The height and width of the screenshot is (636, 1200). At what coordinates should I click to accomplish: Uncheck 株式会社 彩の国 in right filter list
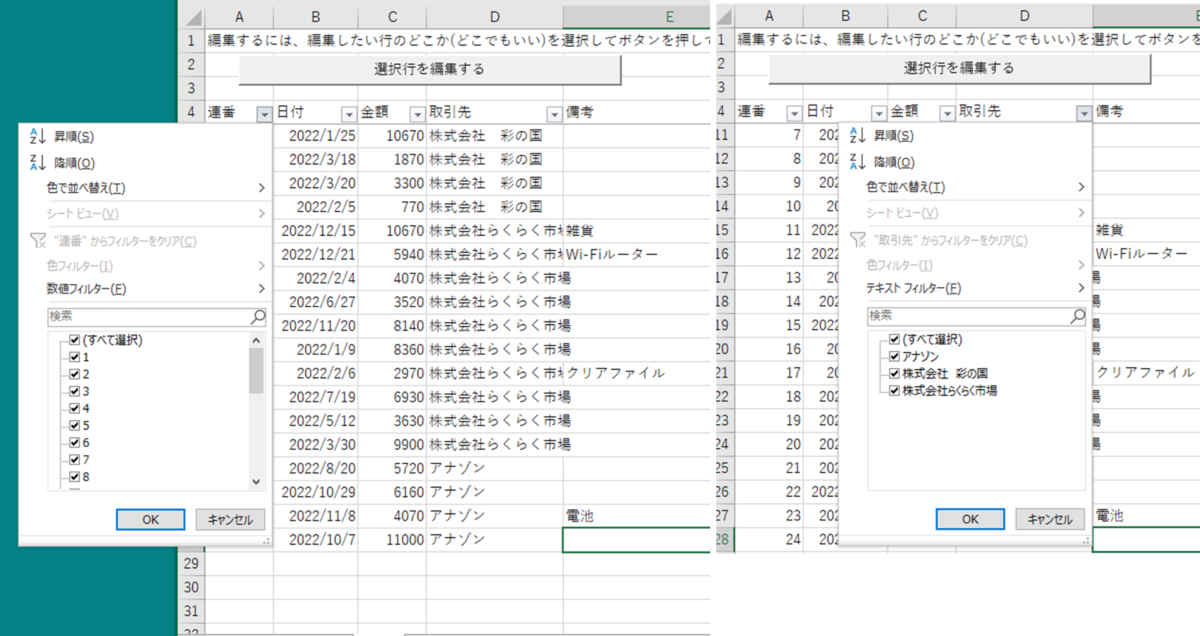pyautogui.click(x=894, y=373)
